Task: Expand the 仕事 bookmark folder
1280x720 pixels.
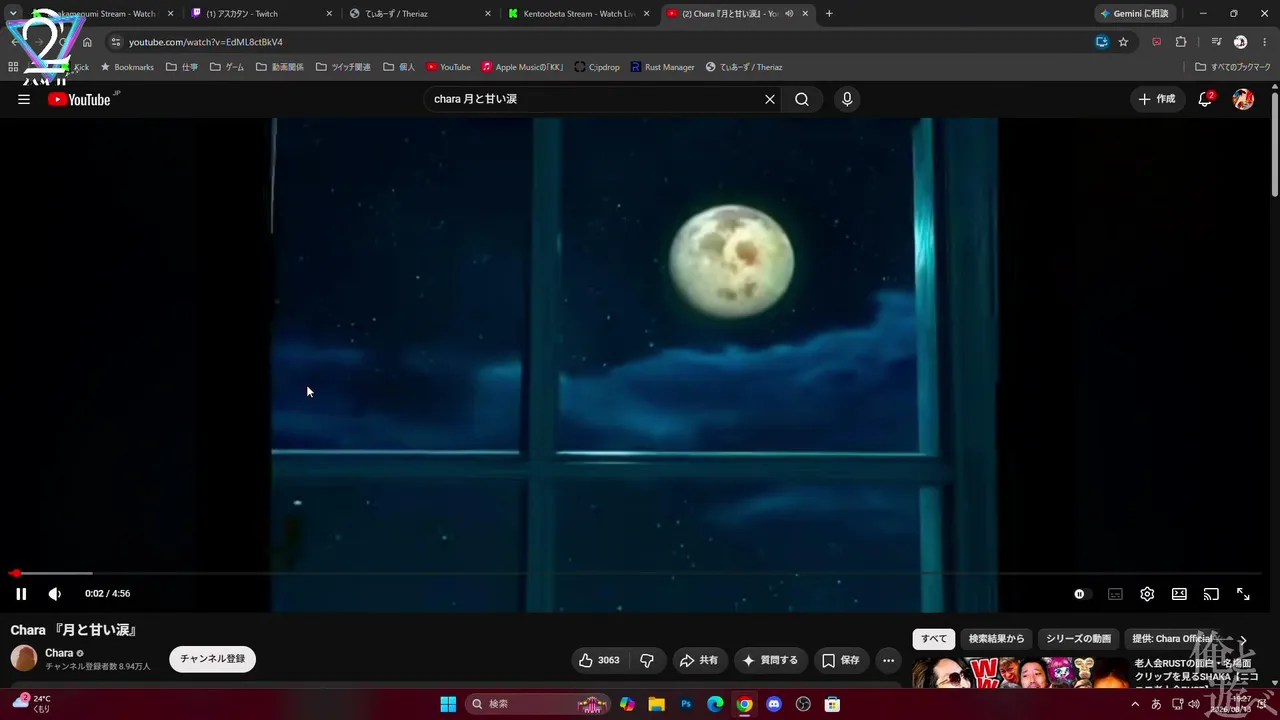Action: tap(182, 67)
